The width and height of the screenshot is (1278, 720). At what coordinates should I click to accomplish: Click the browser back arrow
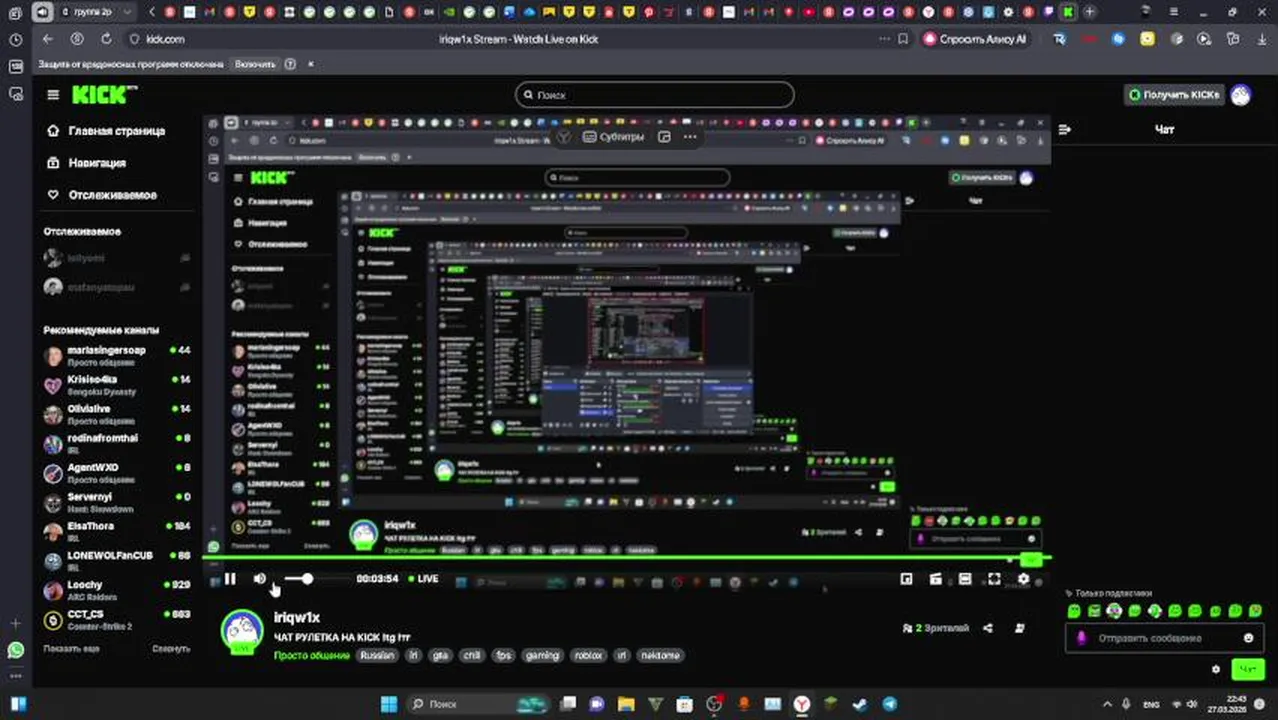tap(47, 39)
